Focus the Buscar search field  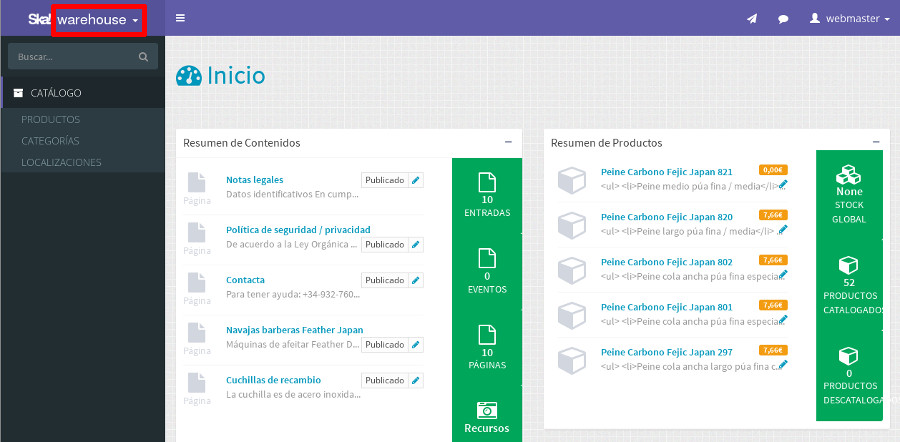pos(83,57)
